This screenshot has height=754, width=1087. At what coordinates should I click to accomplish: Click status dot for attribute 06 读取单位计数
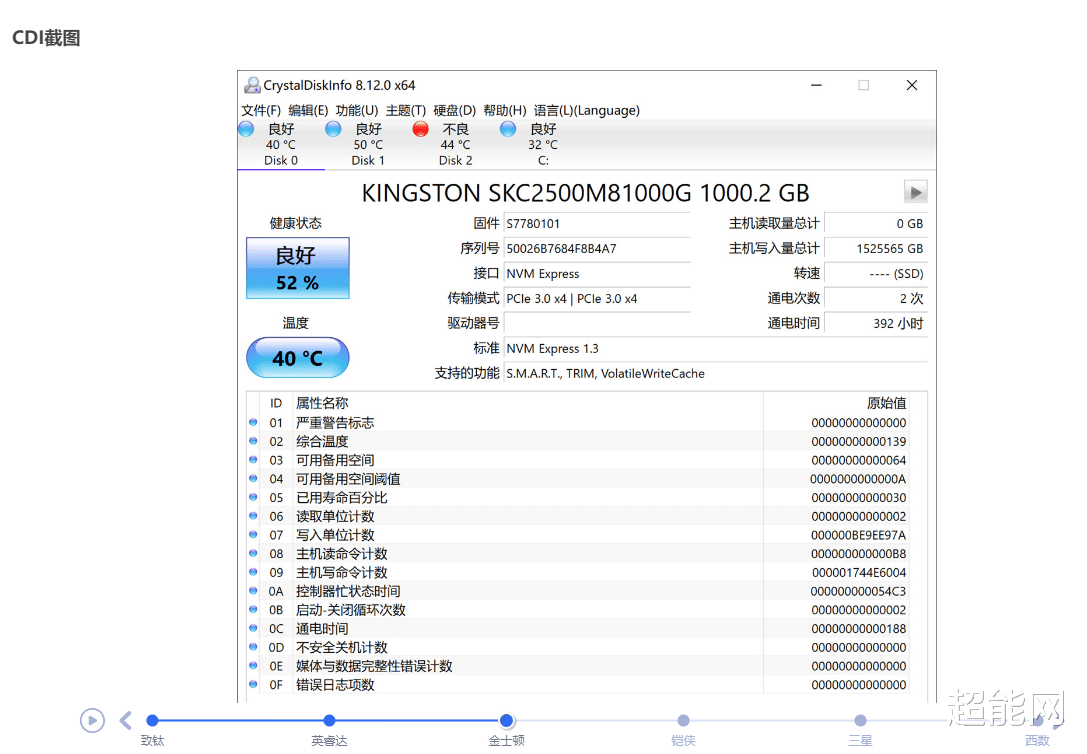pyautogui.click(x=253, y=516)
